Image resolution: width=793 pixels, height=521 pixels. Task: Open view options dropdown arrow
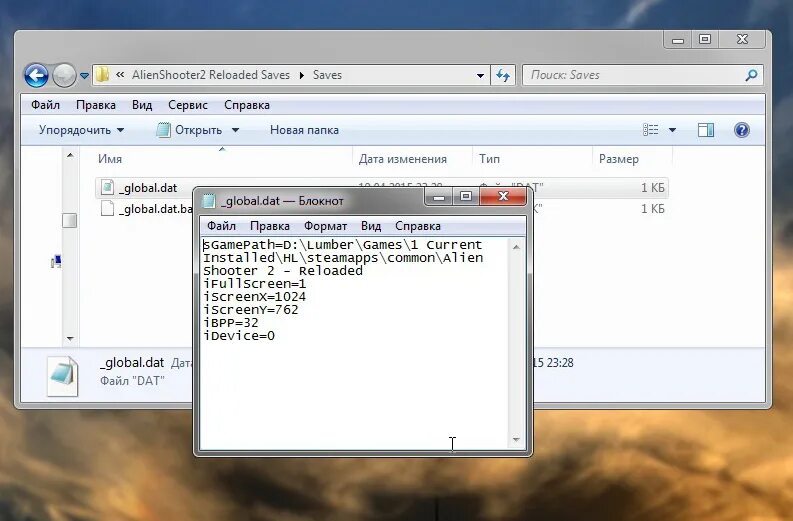click(672, 131)
